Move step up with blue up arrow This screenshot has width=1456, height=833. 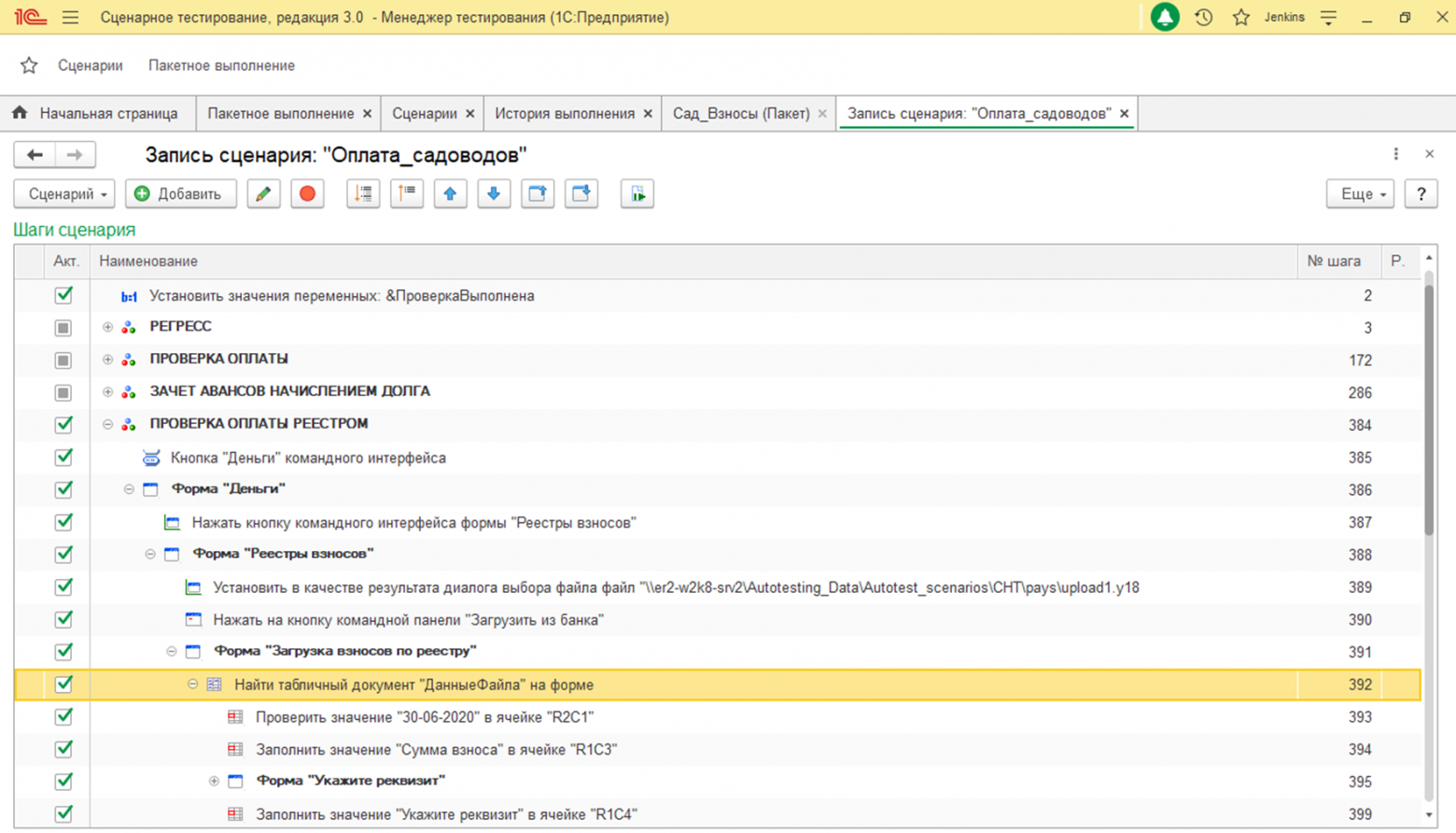[x=450, y=194]
